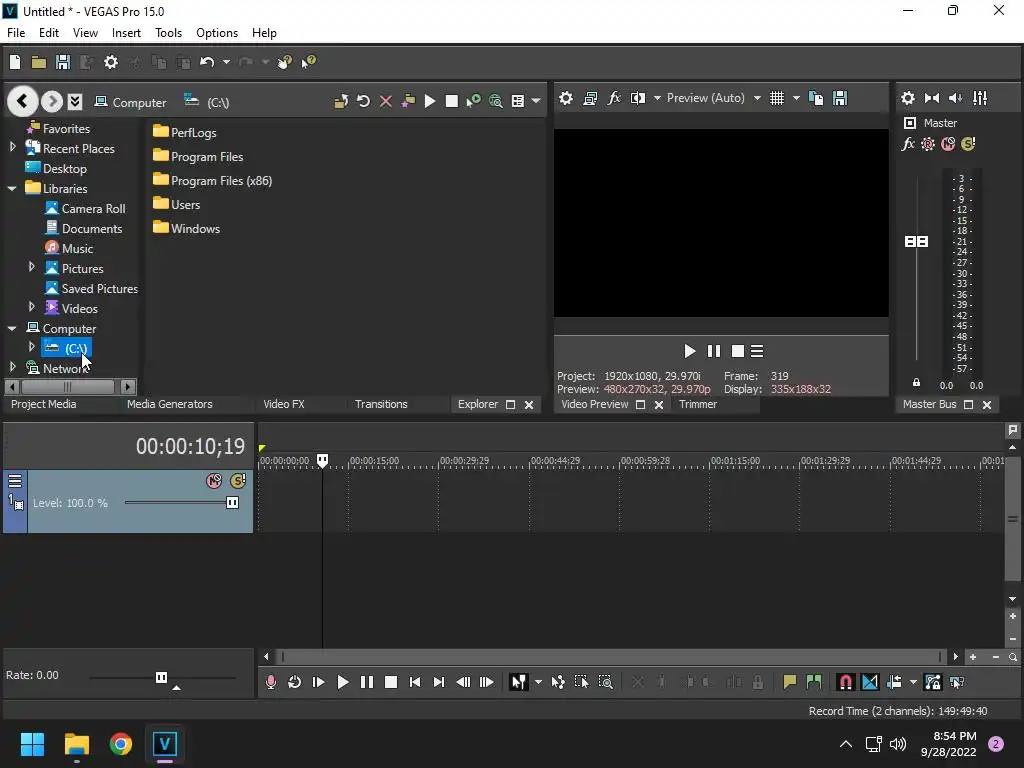Refresh the Explorer folder view
Image resolution: width=1024 pixels, height=768 pixels.
[364, 101]
